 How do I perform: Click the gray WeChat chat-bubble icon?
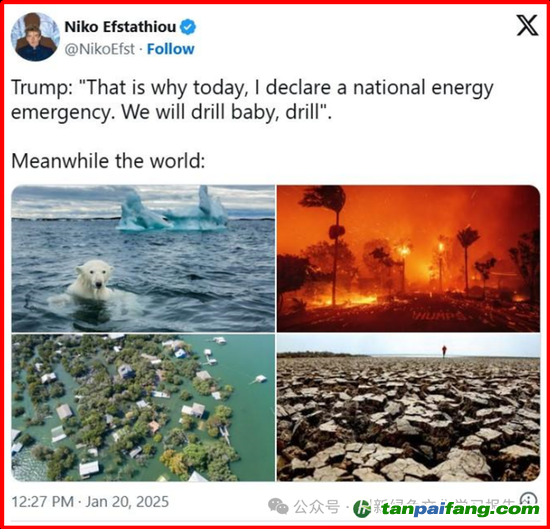click(x=278, y=507)
